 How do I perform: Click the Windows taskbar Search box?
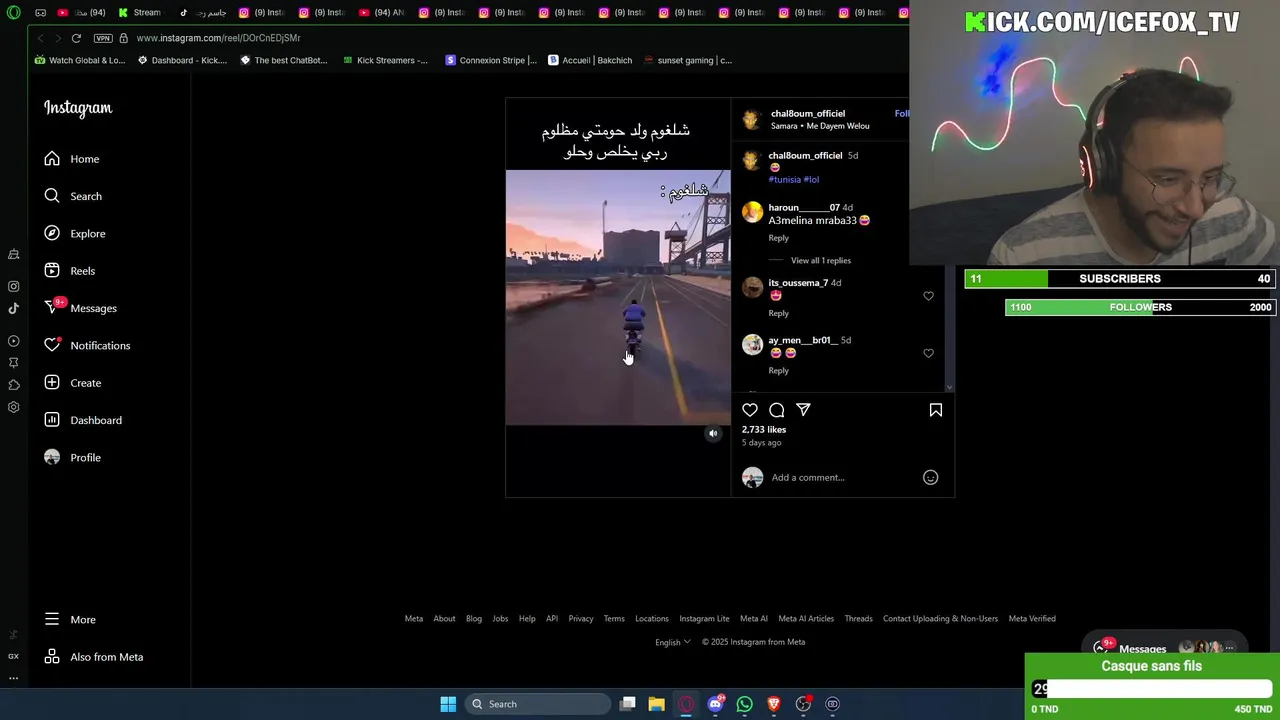click(x=538, y=704)
